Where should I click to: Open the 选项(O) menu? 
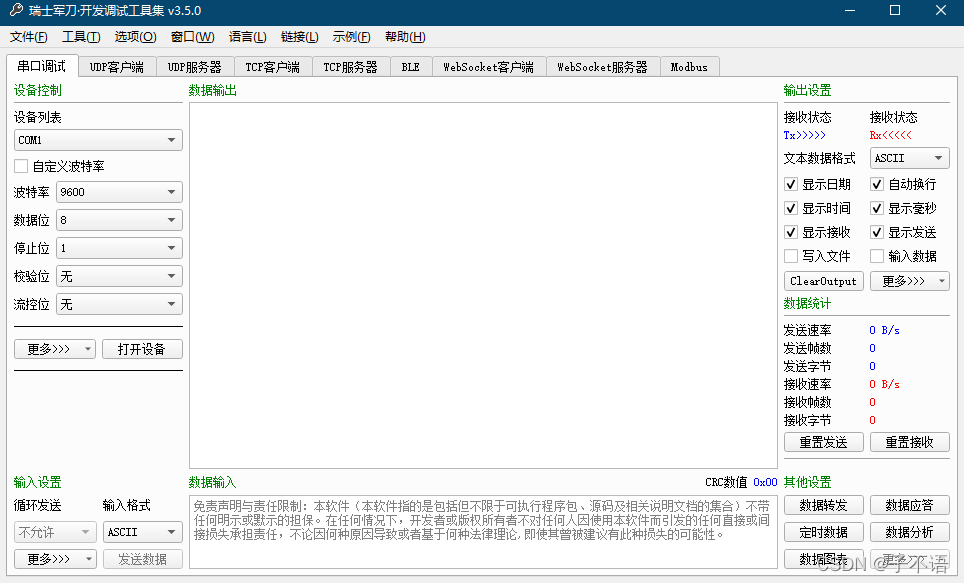[x=135, y=37]
